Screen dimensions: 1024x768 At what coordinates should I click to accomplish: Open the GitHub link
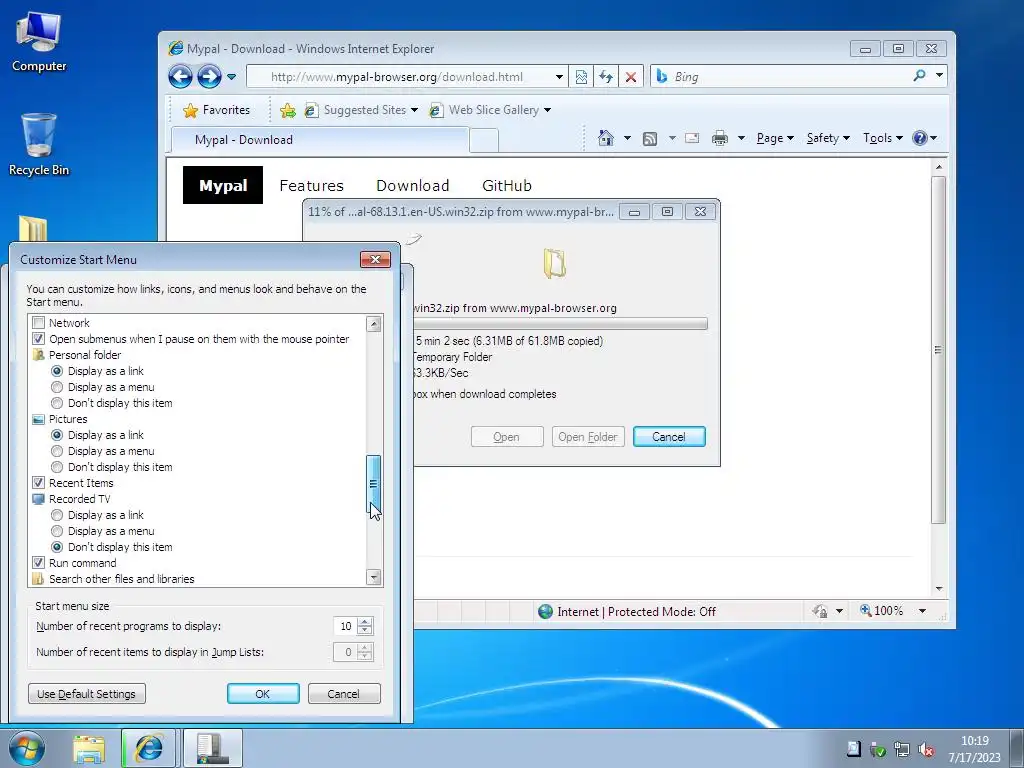pyautogui.click(x=507, y=185)
